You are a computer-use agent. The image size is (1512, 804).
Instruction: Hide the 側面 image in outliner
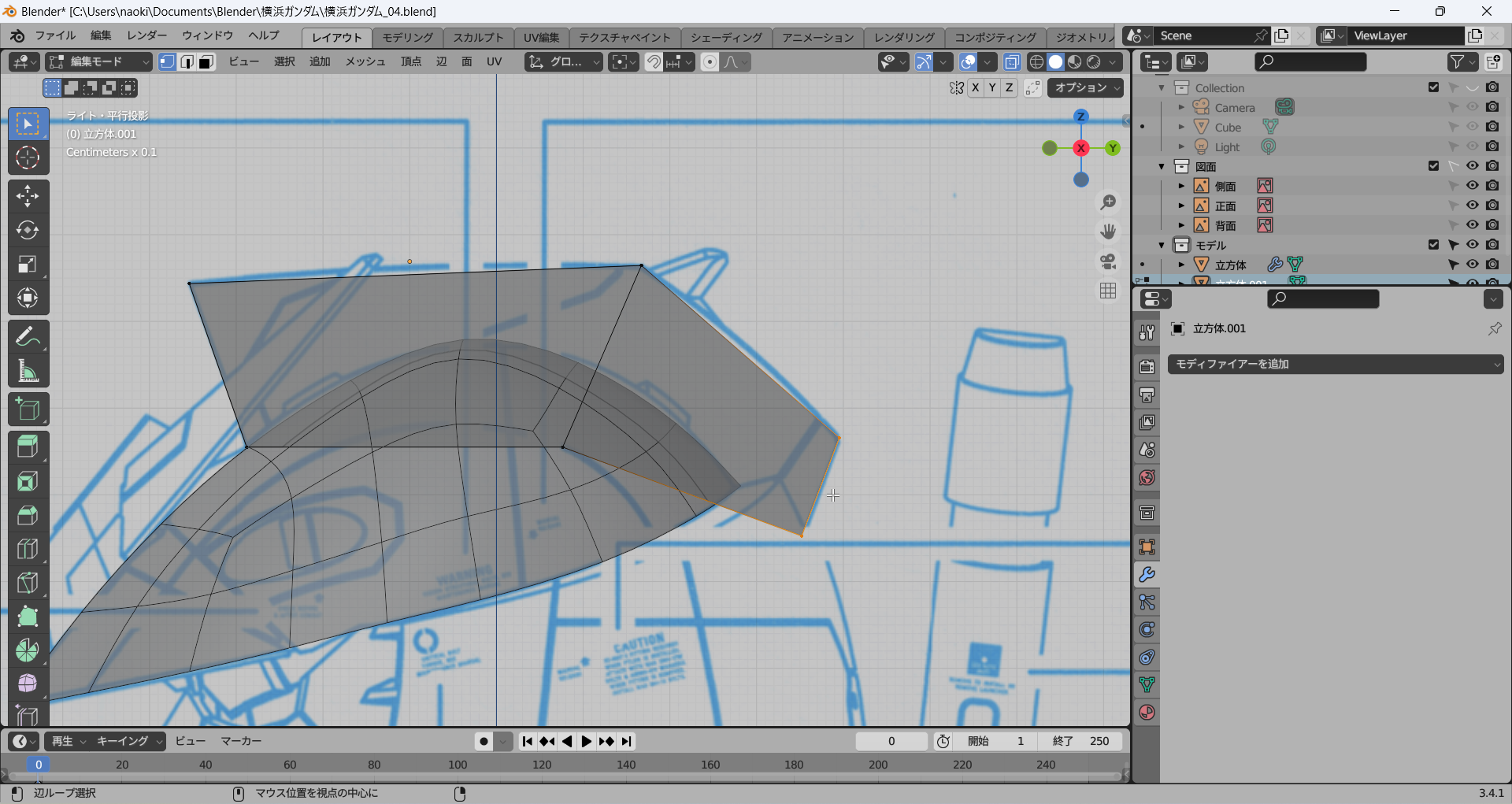(x=1472, y=186)
